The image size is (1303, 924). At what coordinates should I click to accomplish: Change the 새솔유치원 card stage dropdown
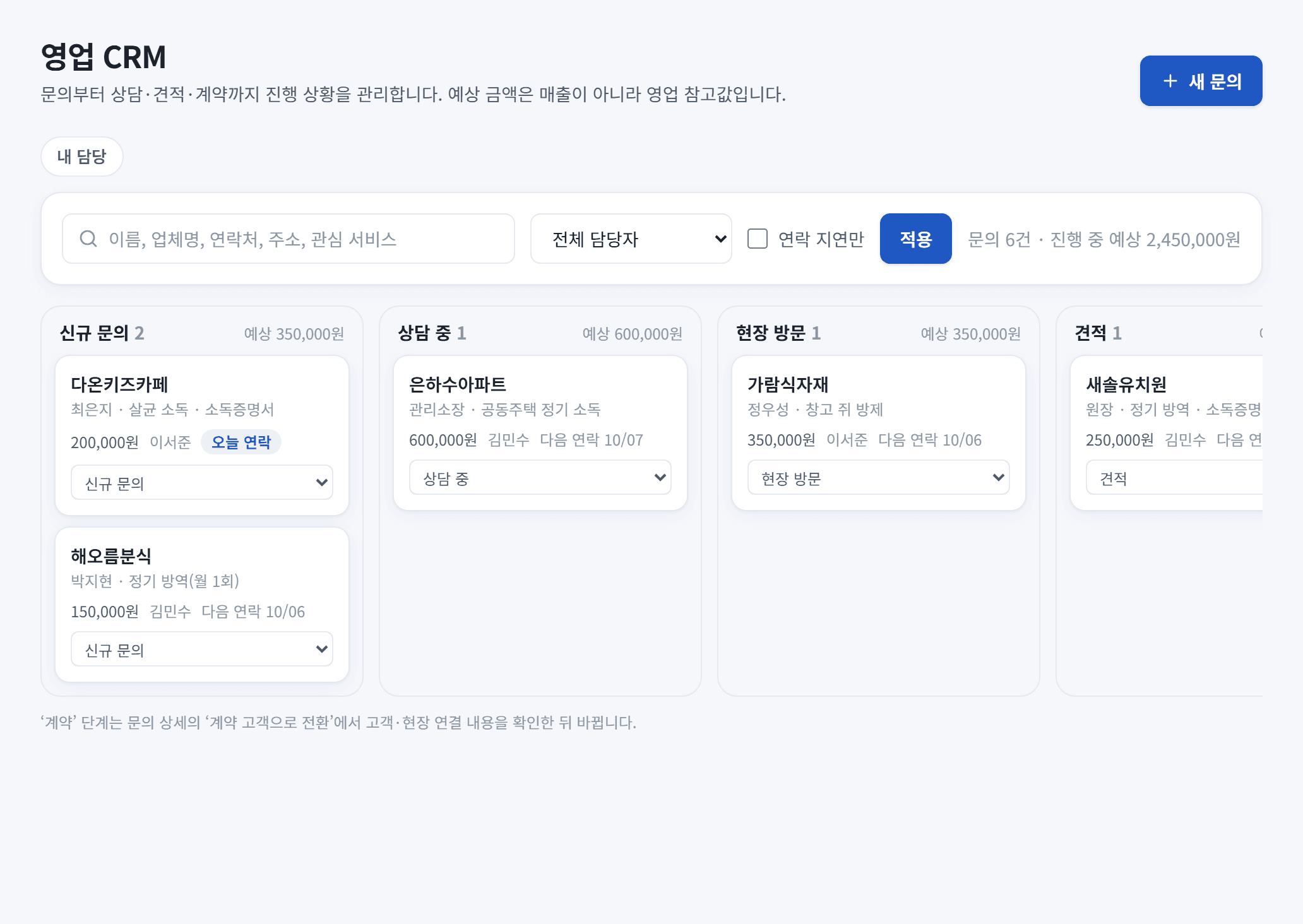(1174, 478)
